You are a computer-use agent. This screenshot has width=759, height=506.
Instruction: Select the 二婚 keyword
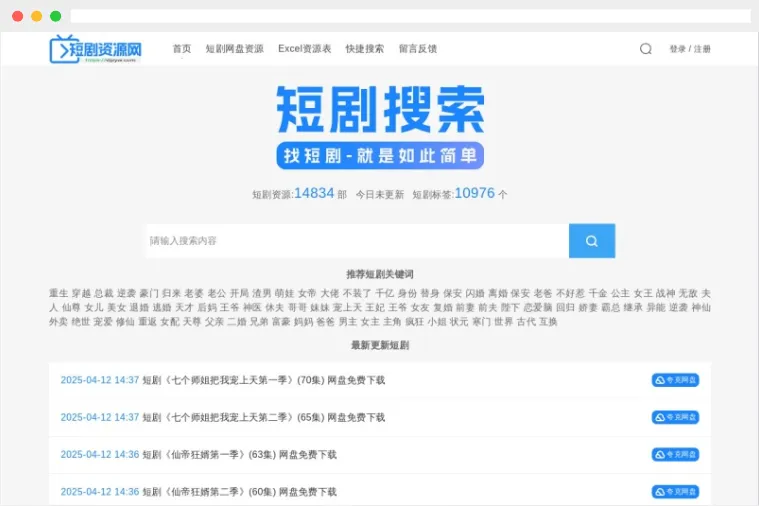pyautogui.click(x=237, y=322)
